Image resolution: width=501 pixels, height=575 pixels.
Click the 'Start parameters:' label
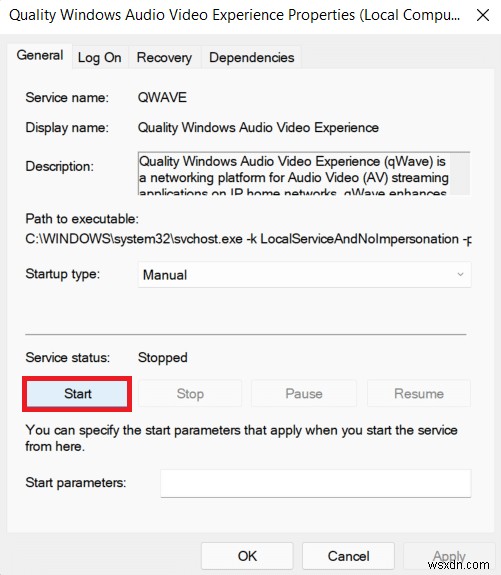point(76,483)
